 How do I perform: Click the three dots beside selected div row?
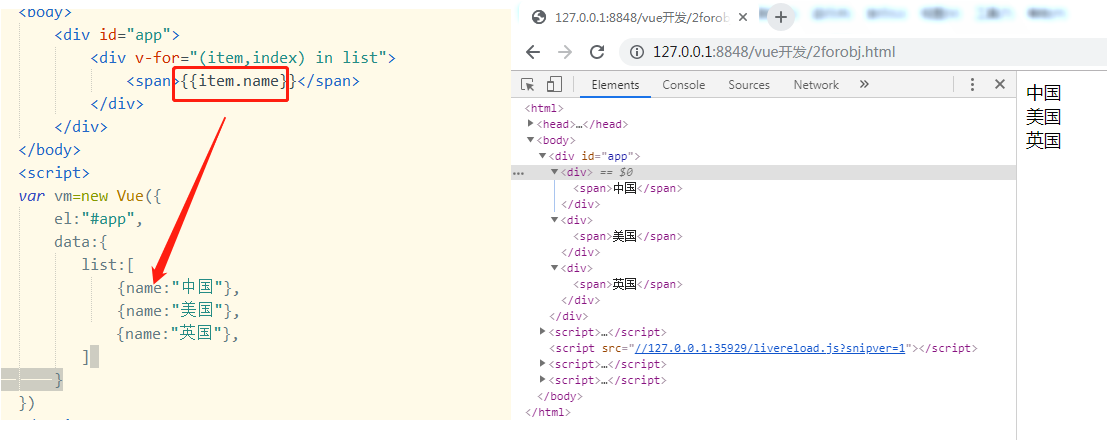[x=518, y=172]
